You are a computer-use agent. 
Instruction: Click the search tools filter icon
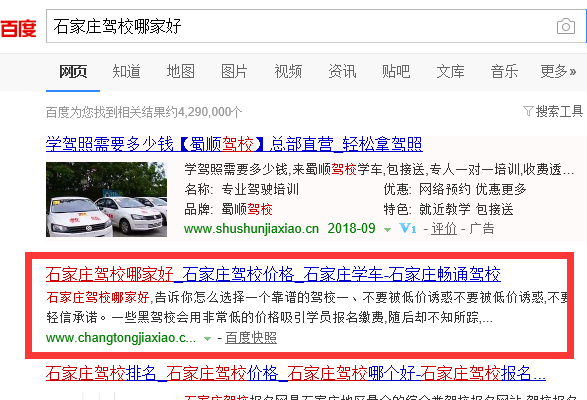528,111
